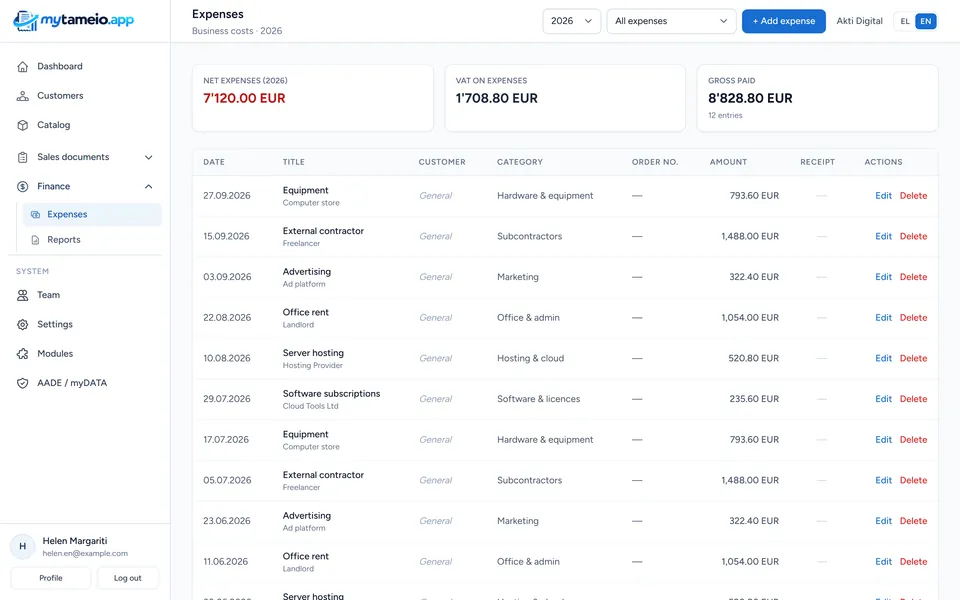
Task: Click the DATE column header
Action: [x=214, y=162]
